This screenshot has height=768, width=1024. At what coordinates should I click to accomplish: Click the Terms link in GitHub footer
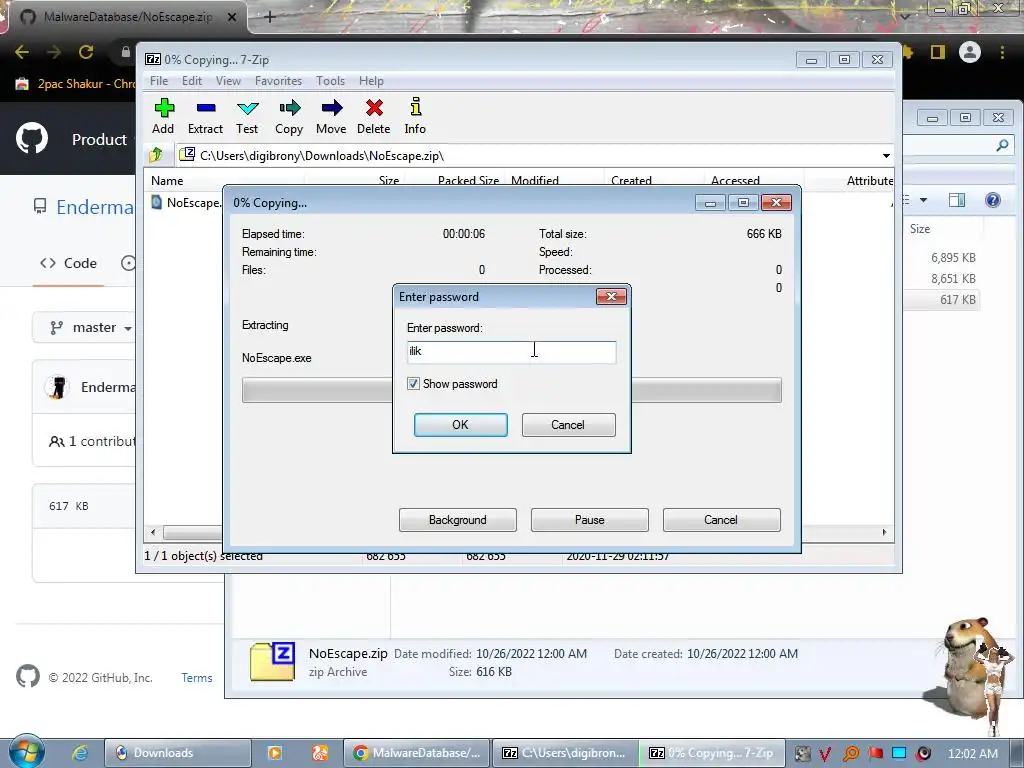197,678
